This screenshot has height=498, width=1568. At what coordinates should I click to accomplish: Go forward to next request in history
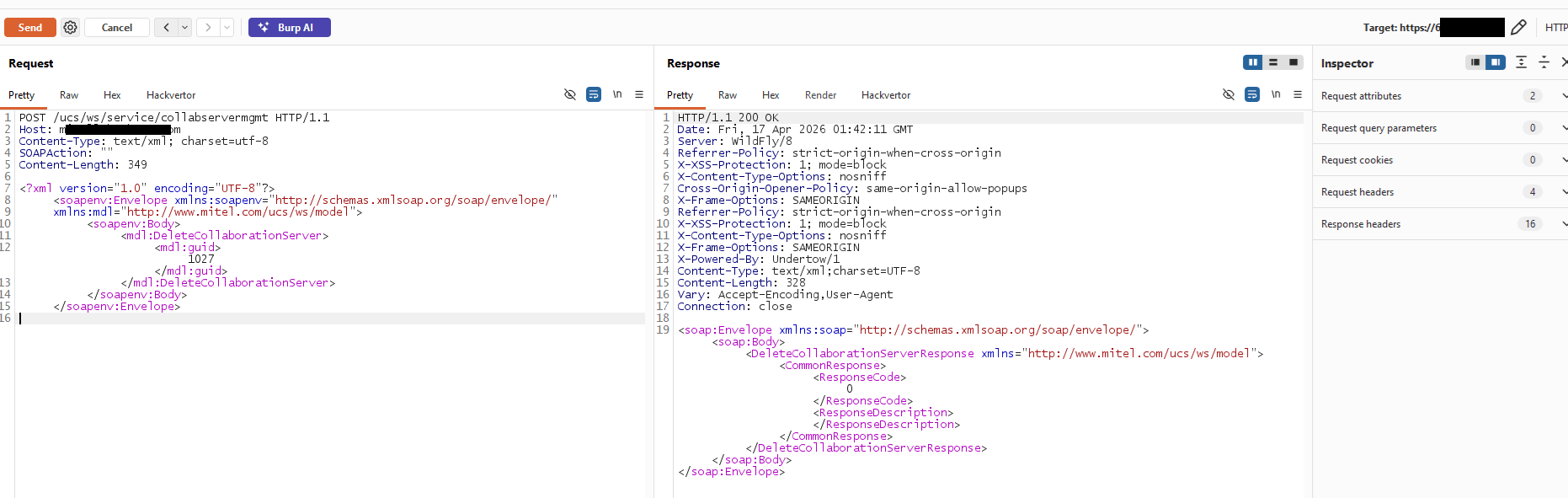(x=208, y=28)
